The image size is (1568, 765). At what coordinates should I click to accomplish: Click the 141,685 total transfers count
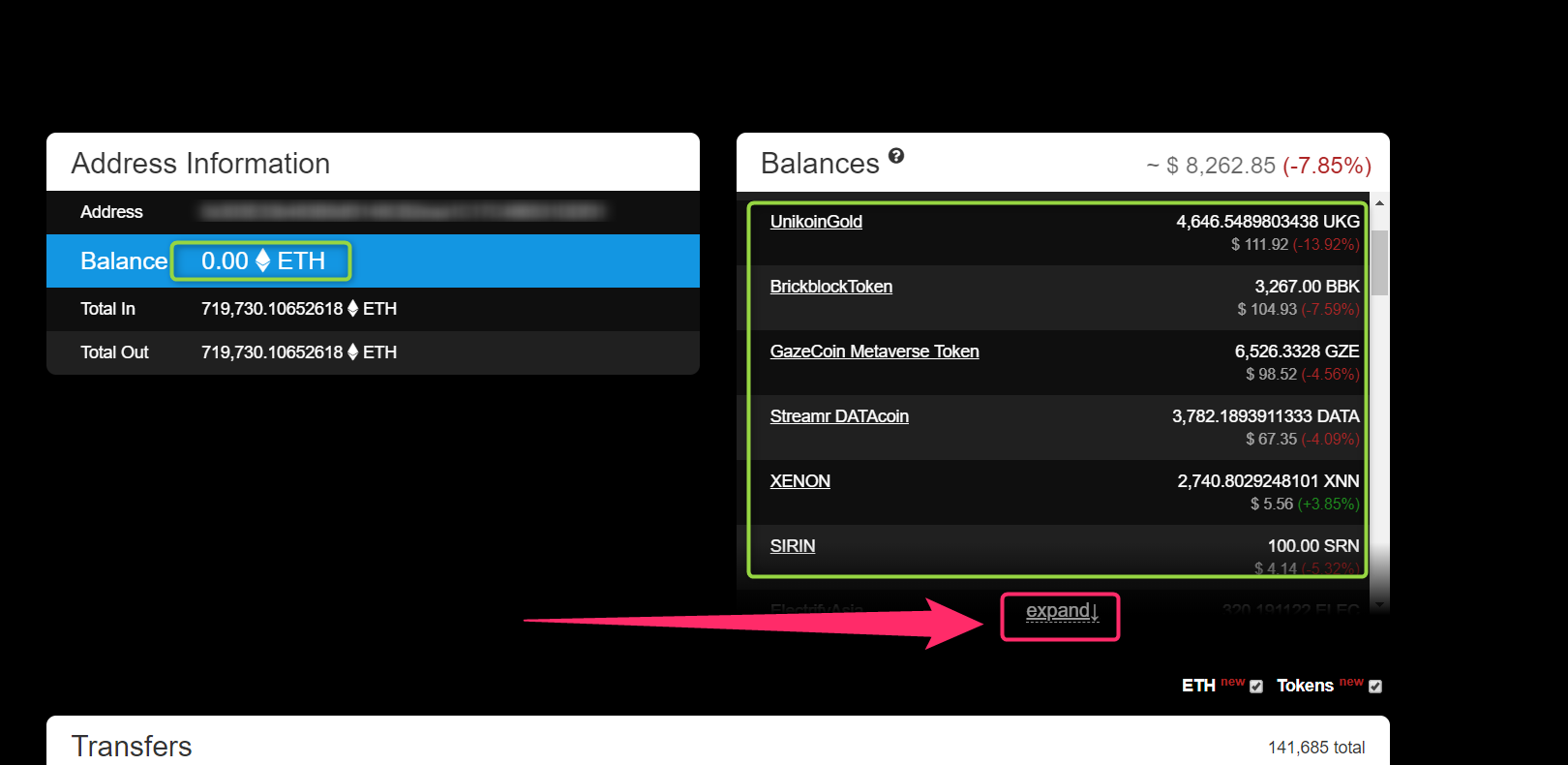click(1316, 748)
